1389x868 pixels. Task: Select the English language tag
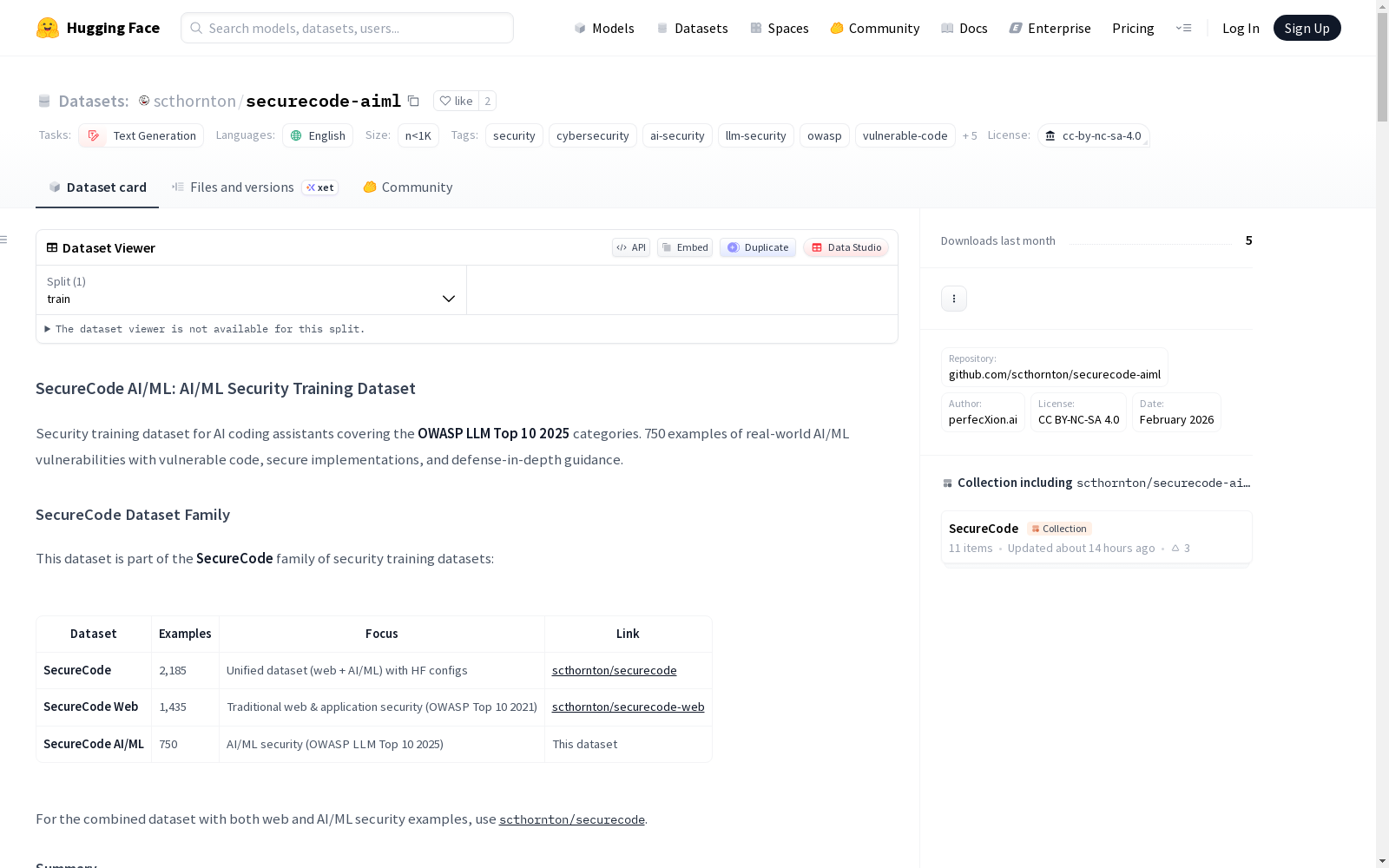318,135
